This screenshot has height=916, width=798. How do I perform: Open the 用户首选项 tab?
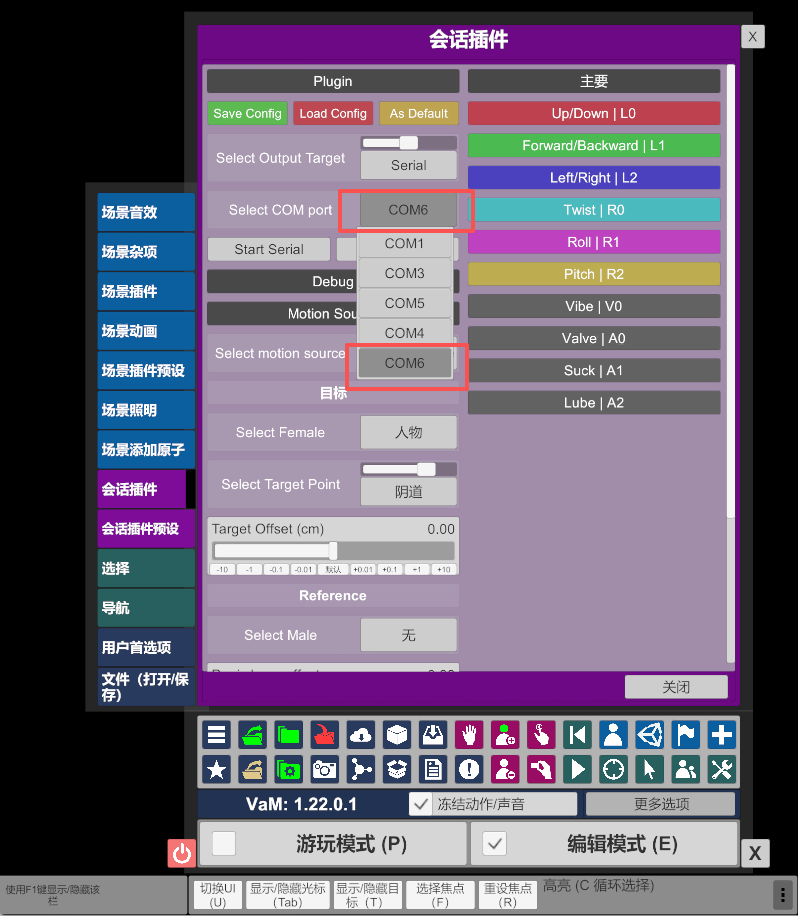(x=146, y=647)
